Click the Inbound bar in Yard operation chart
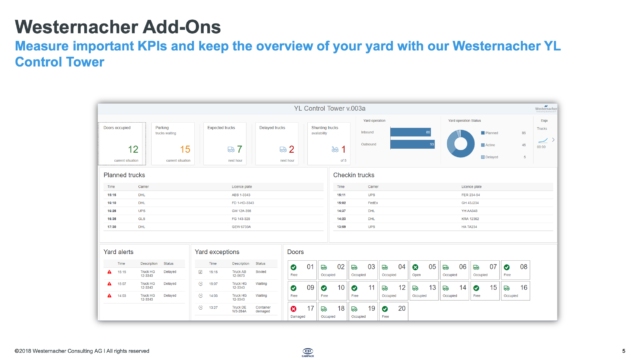 coord(411,132)
